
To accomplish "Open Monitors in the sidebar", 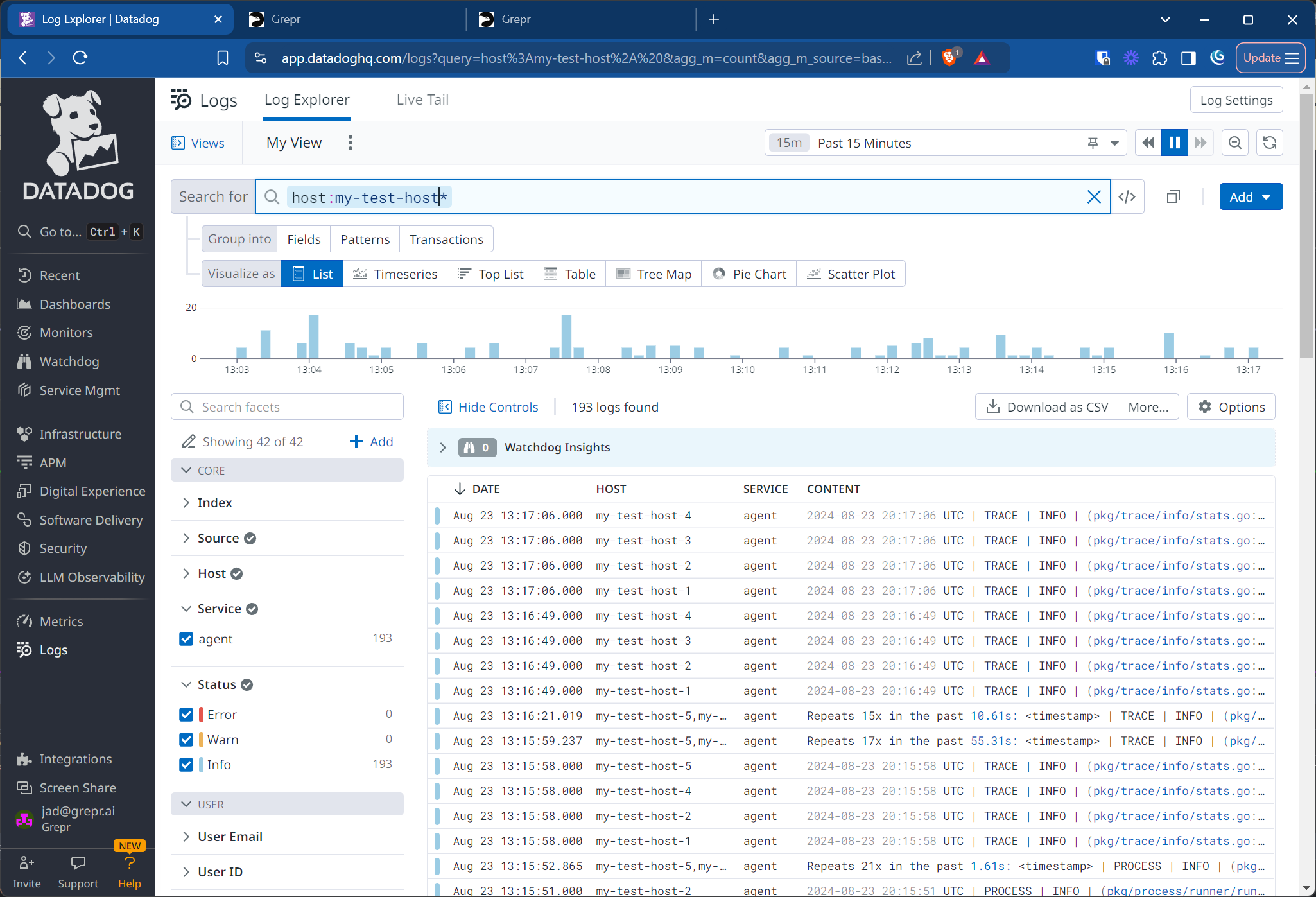I will point(55,333).
